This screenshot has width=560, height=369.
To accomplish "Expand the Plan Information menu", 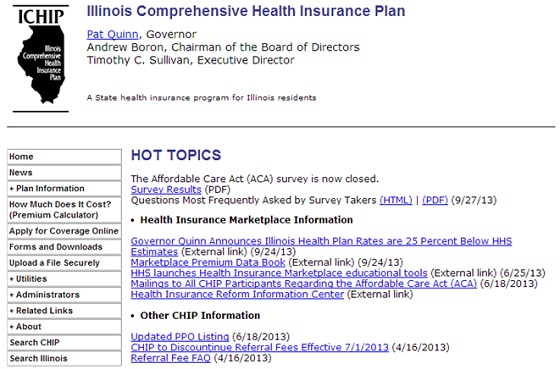I will coord(64,189).
